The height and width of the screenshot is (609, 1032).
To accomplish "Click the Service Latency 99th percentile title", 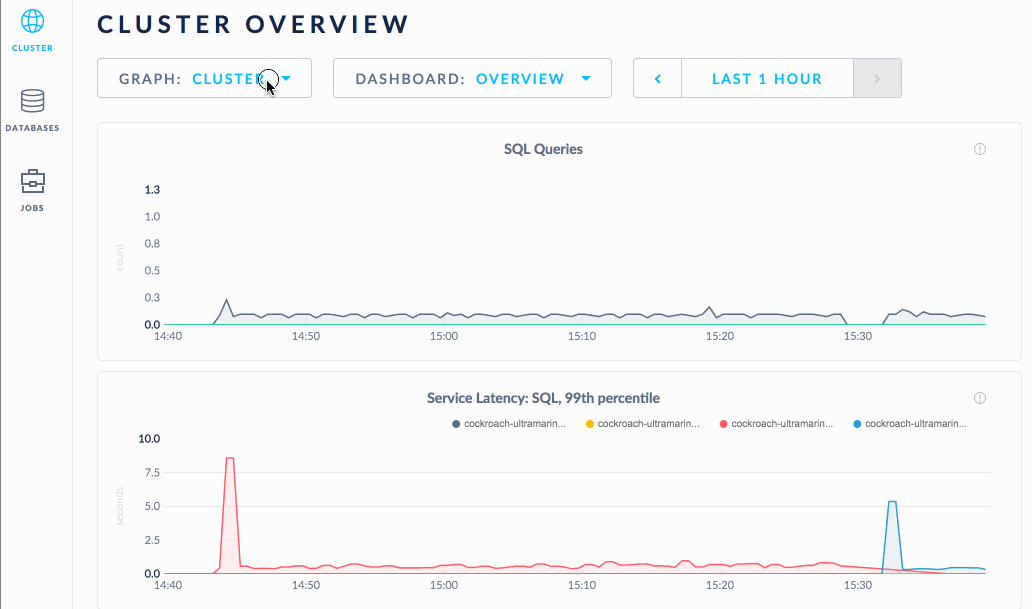I will click(x=543, y=398).
